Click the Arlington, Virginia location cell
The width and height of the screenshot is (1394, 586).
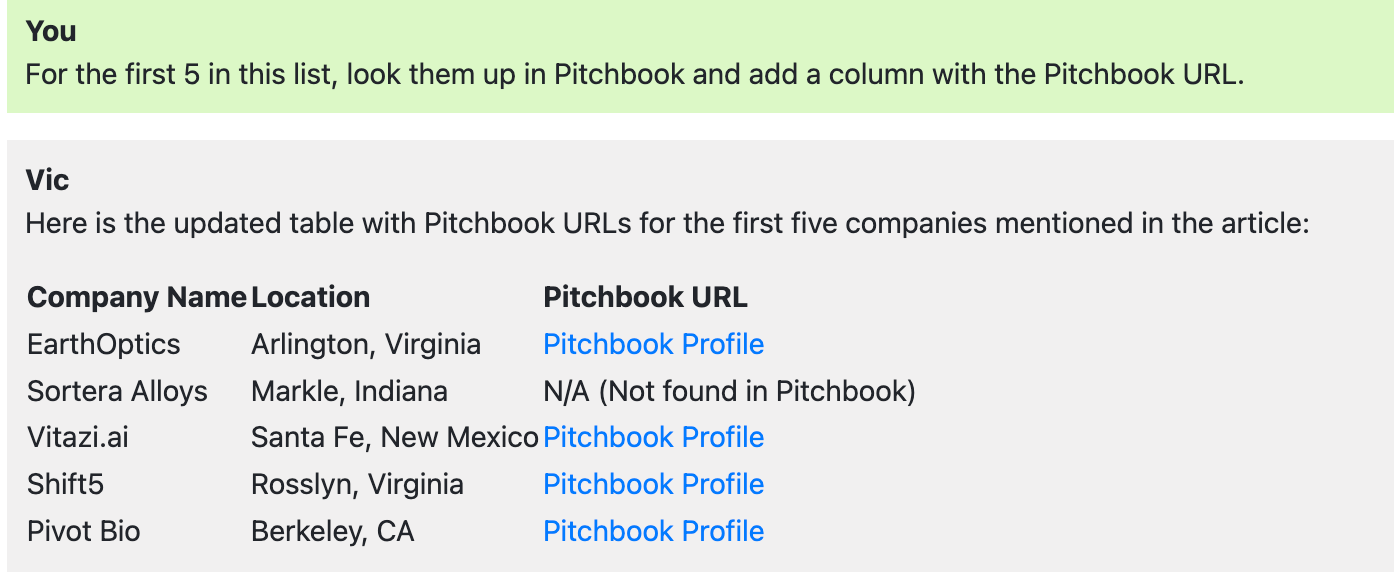pyautogui.click(x=366, y=344)
